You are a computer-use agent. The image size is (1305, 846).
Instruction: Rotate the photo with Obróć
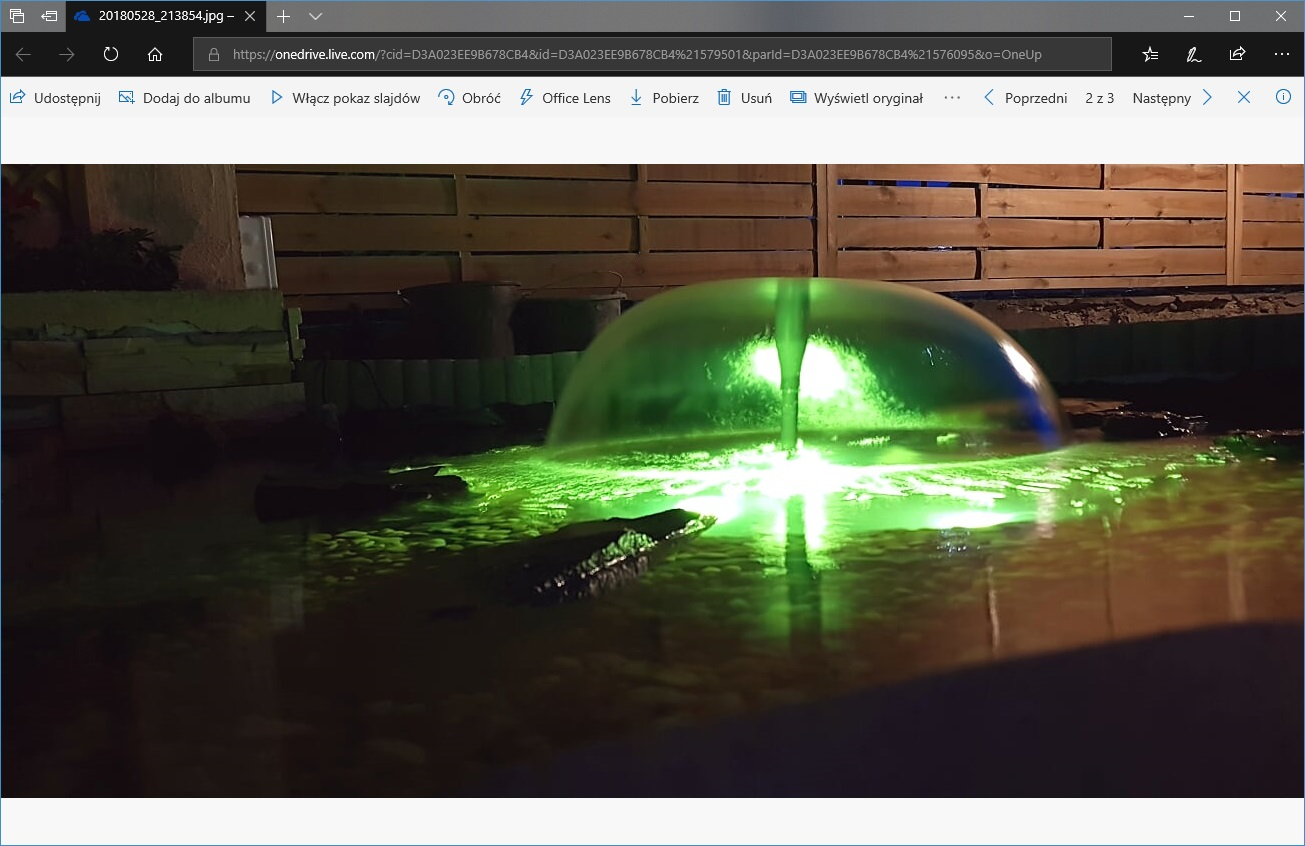tap(469, 98)
